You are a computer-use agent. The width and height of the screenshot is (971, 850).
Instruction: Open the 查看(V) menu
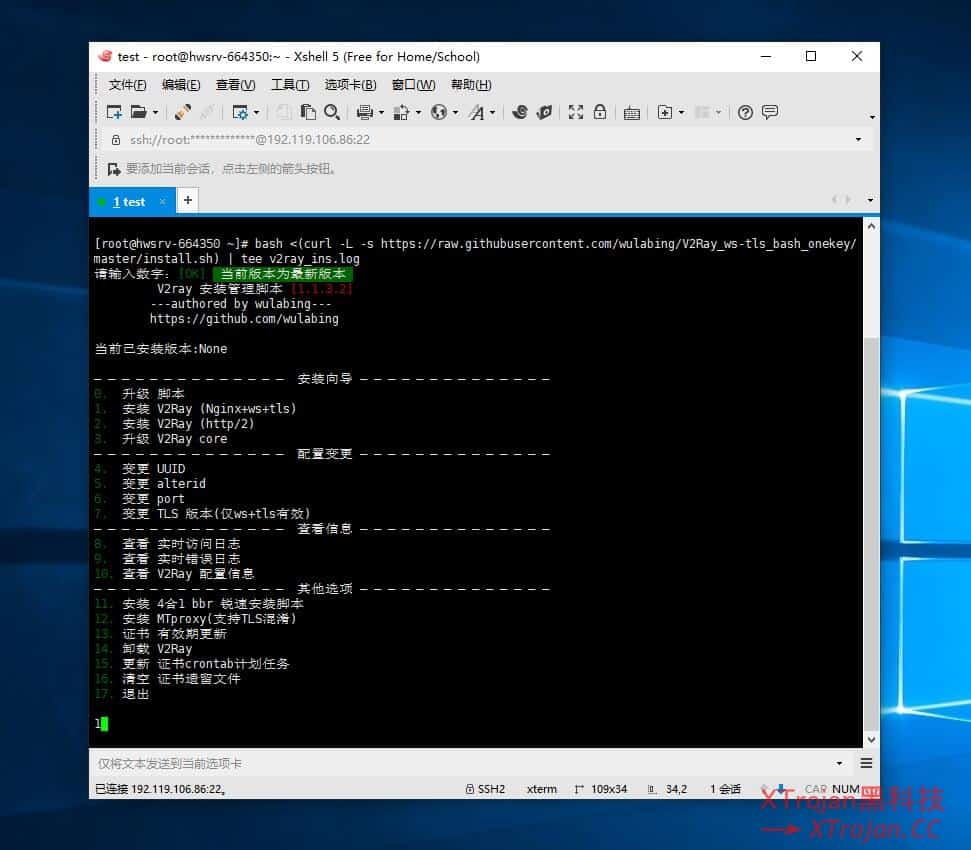tap(235, 85)
